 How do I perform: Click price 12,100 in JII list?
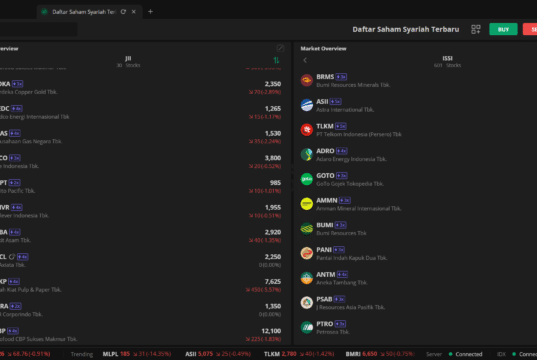tap(271, 331)
